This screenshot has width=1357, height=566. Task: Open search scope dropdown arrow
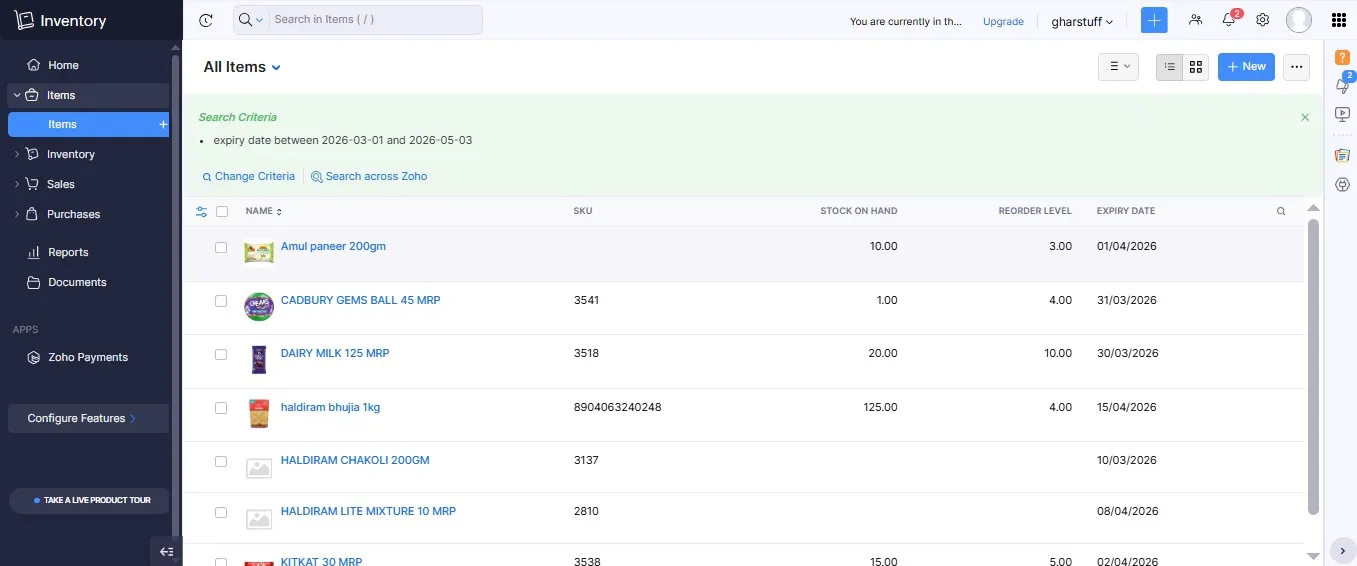(x=260, y=20)
